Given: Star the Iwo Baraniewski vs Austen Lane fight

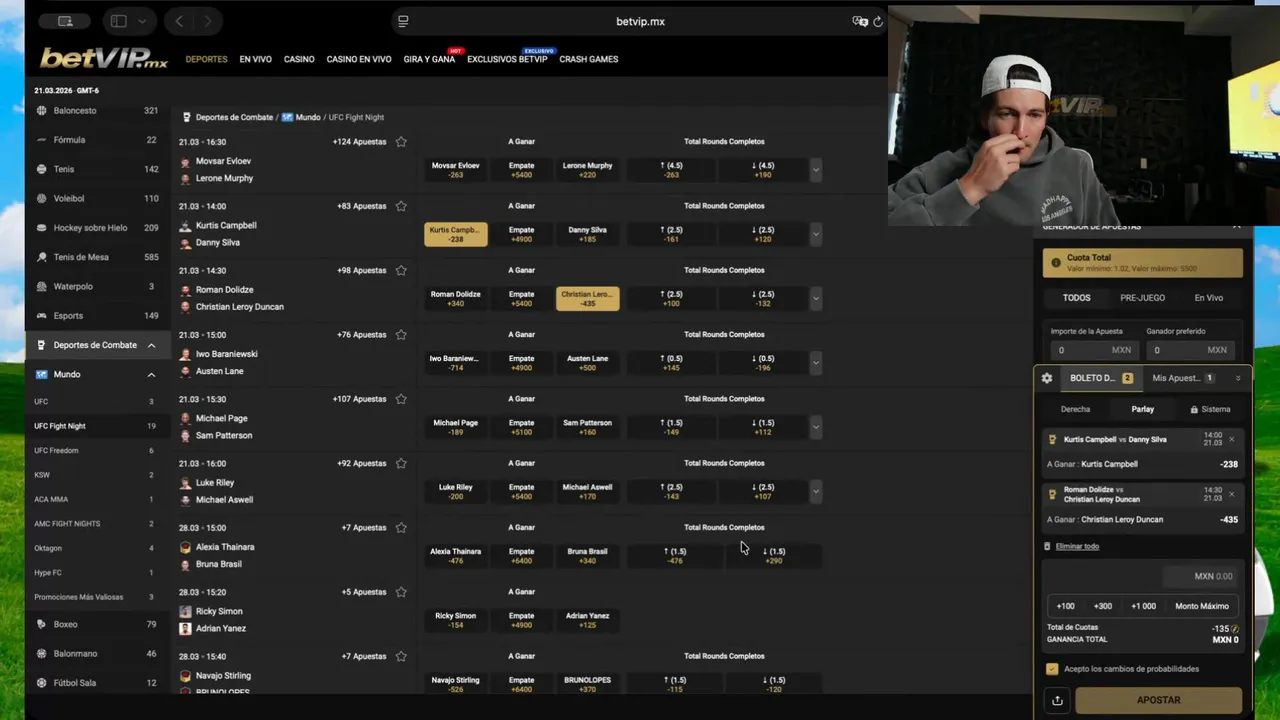Looking at the screenshot, I should pos(401,334).
